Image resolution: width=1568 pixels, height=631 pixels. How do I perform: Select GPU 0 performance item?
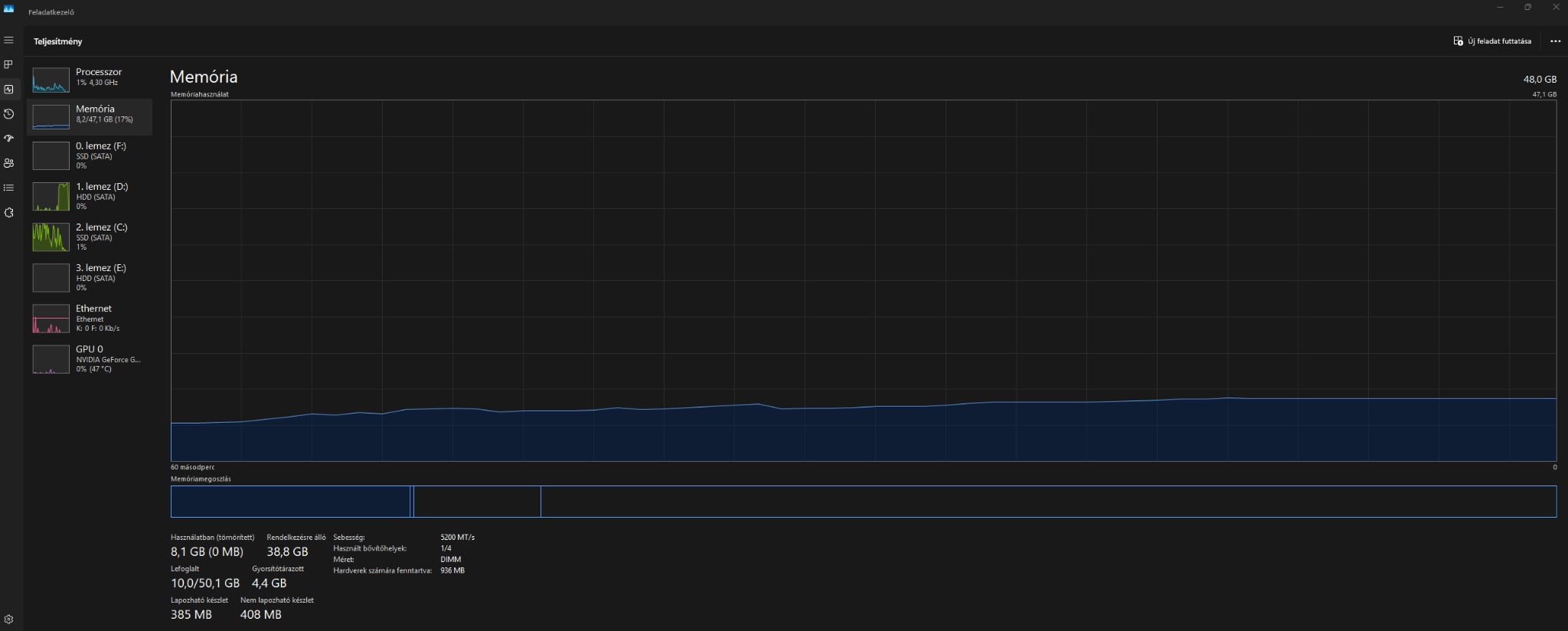tap(90, 358)
